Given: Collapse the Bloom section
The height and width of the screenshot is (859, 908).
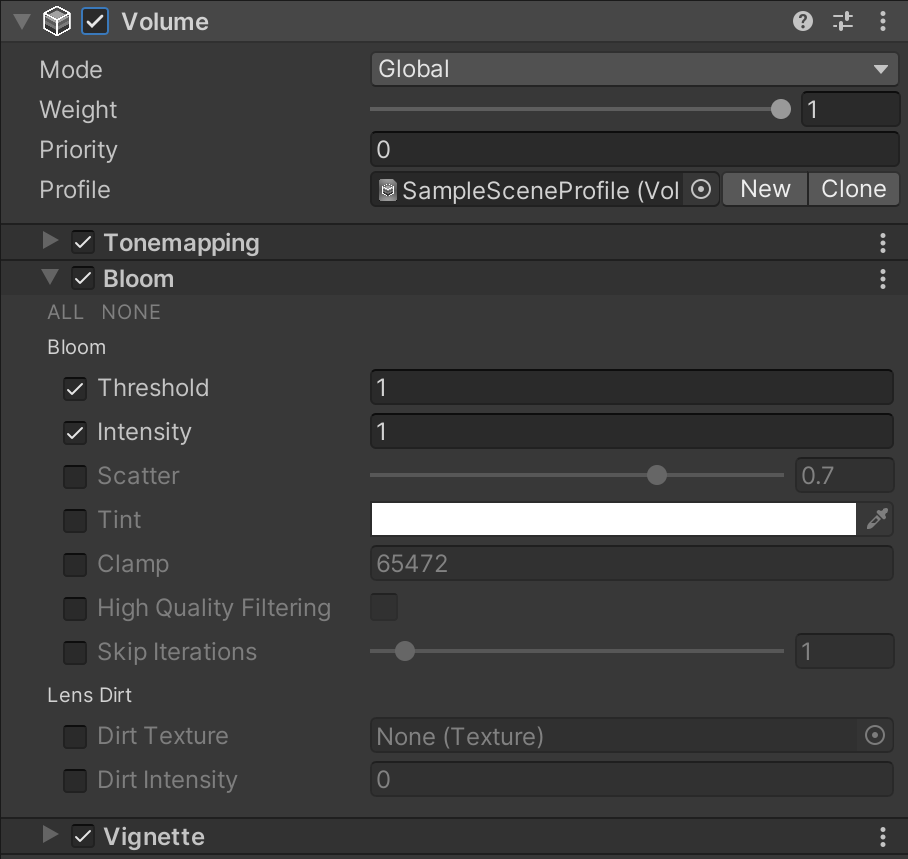Looking at the screenshot, I should click(49, 279).
